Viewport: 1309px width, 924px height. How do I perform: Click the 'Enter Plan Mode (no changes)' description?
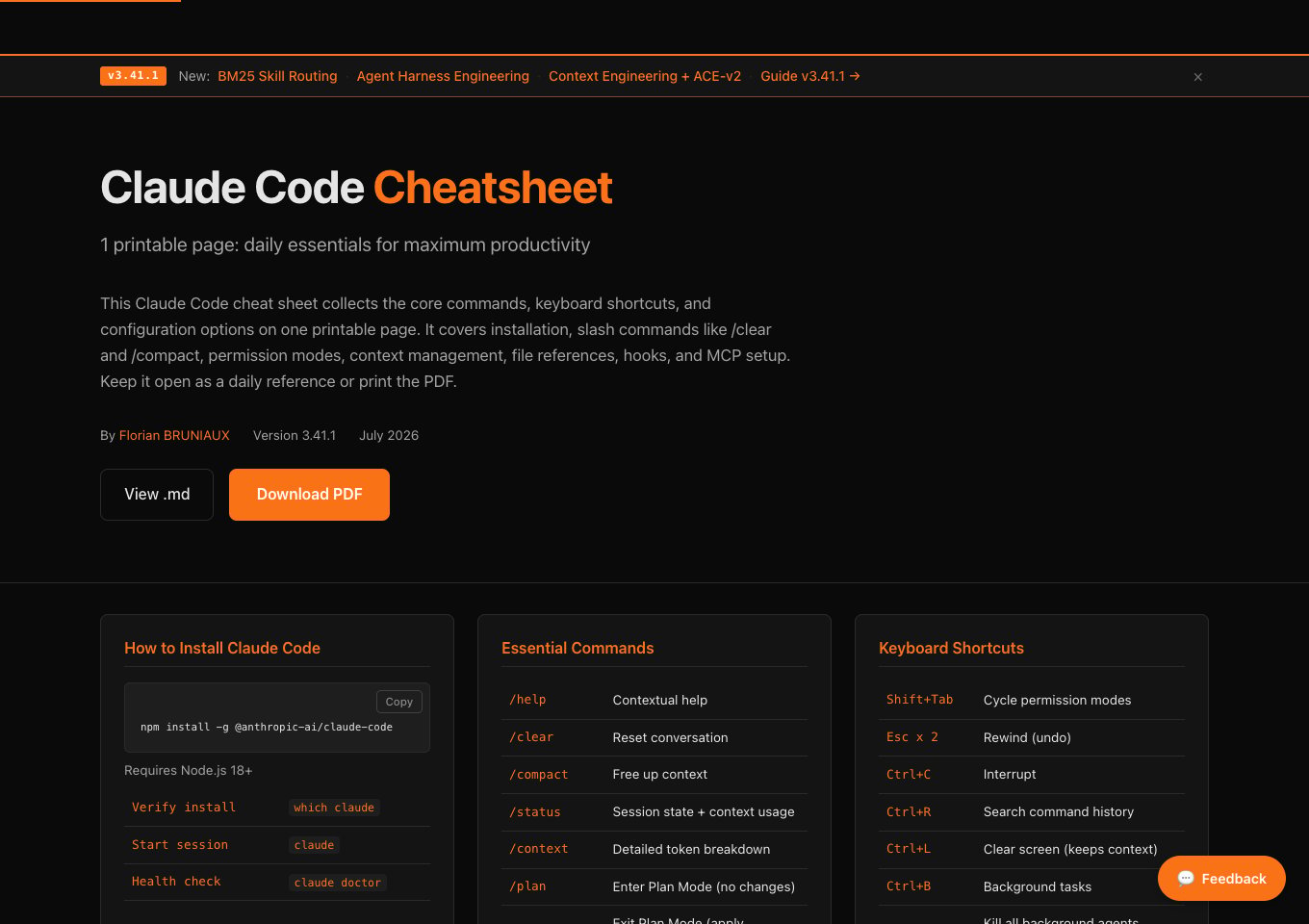(x=704, y=886)
